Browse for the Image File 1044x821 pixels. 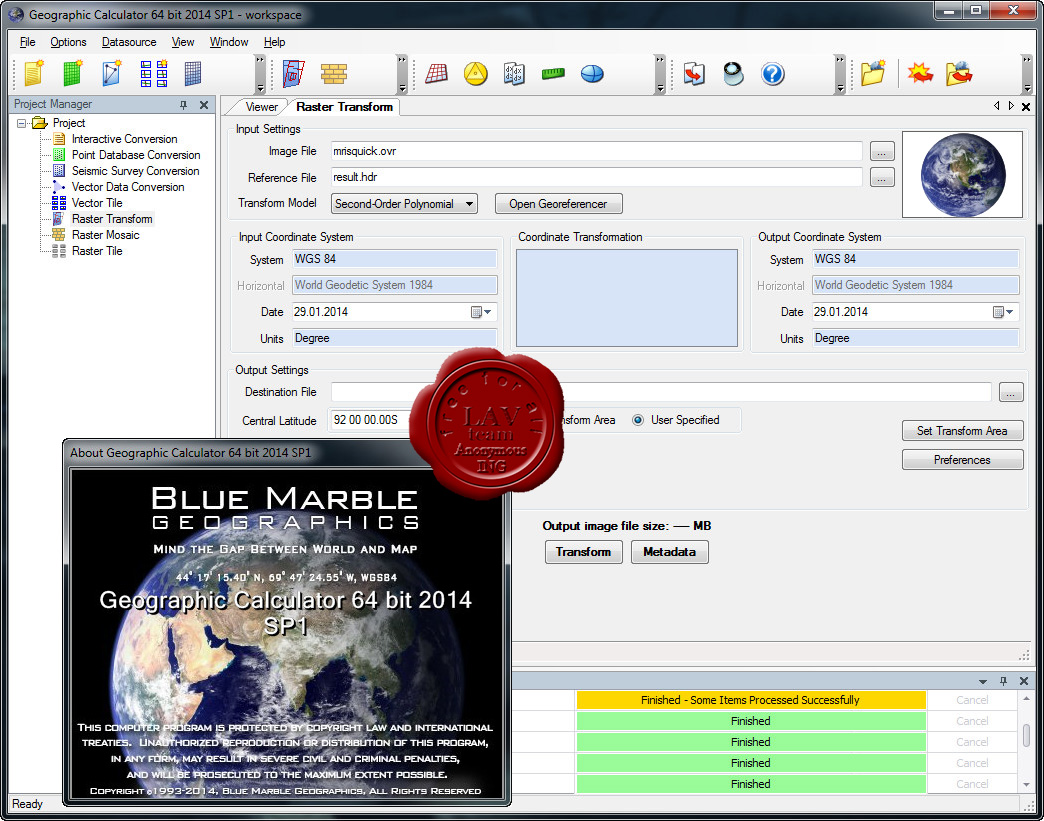882,152
